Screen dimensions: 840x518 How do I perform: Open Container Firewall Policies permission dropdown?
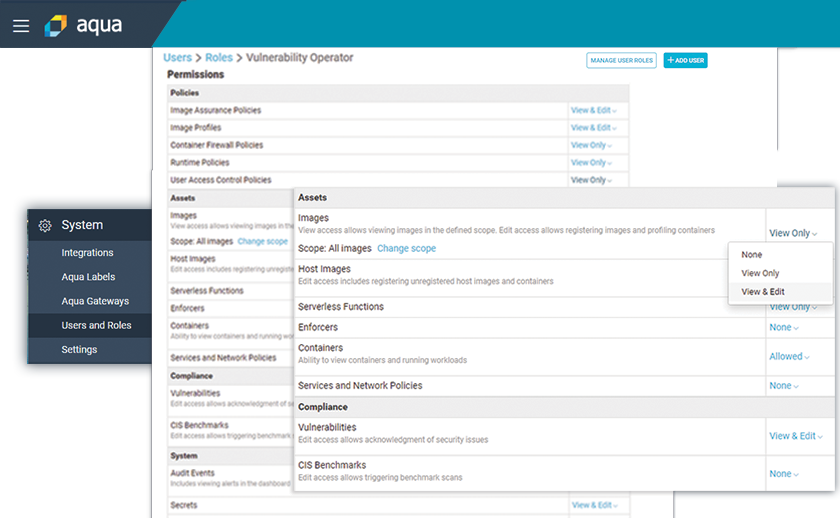591,145
